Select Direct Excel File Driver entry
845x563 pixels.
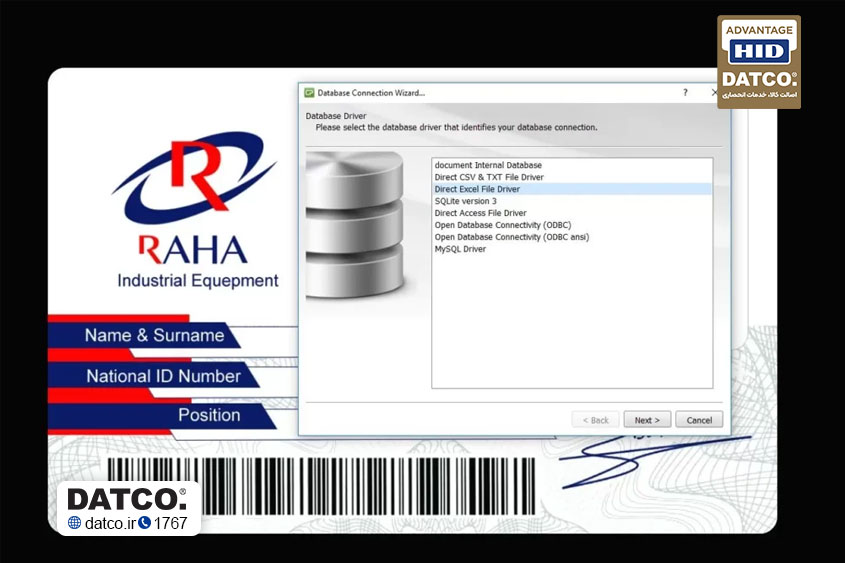pyautogui.click(x=572, y=189)
